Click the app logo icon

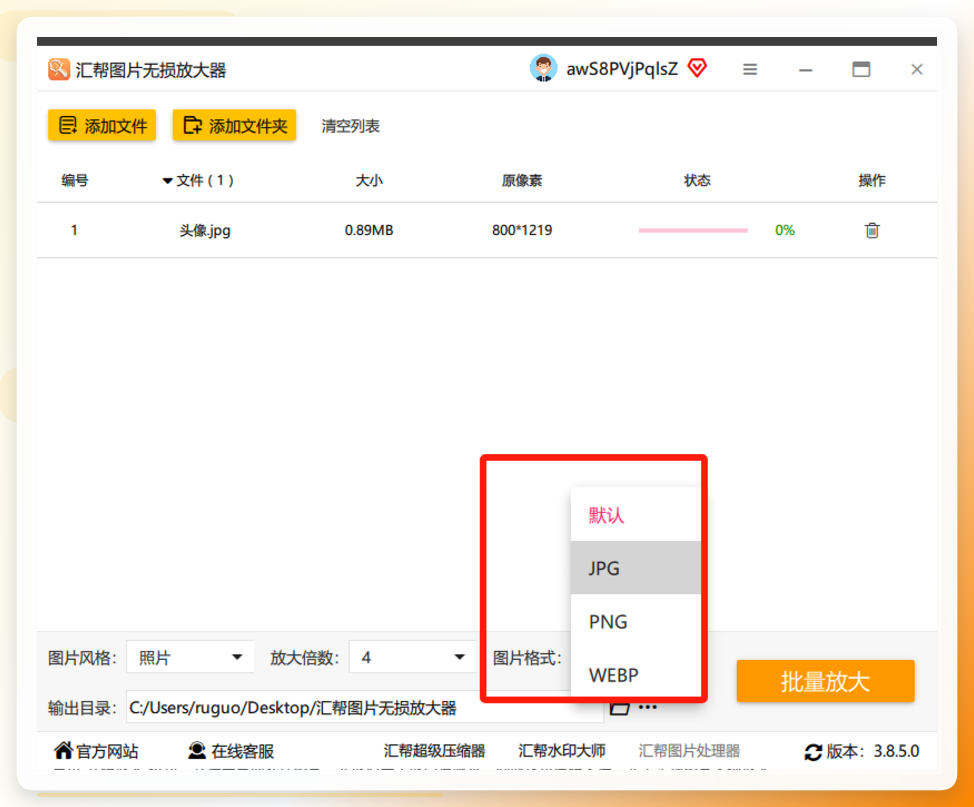tap(59, 69)
